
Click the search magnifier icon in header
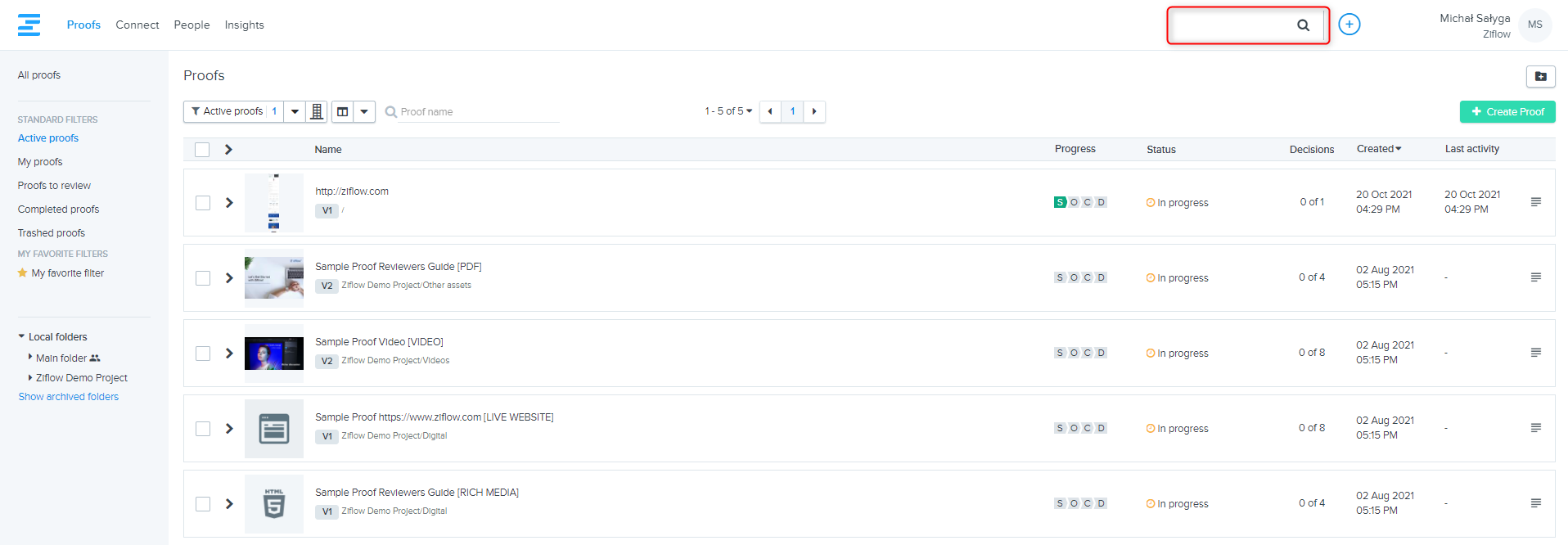point(1303,25)
